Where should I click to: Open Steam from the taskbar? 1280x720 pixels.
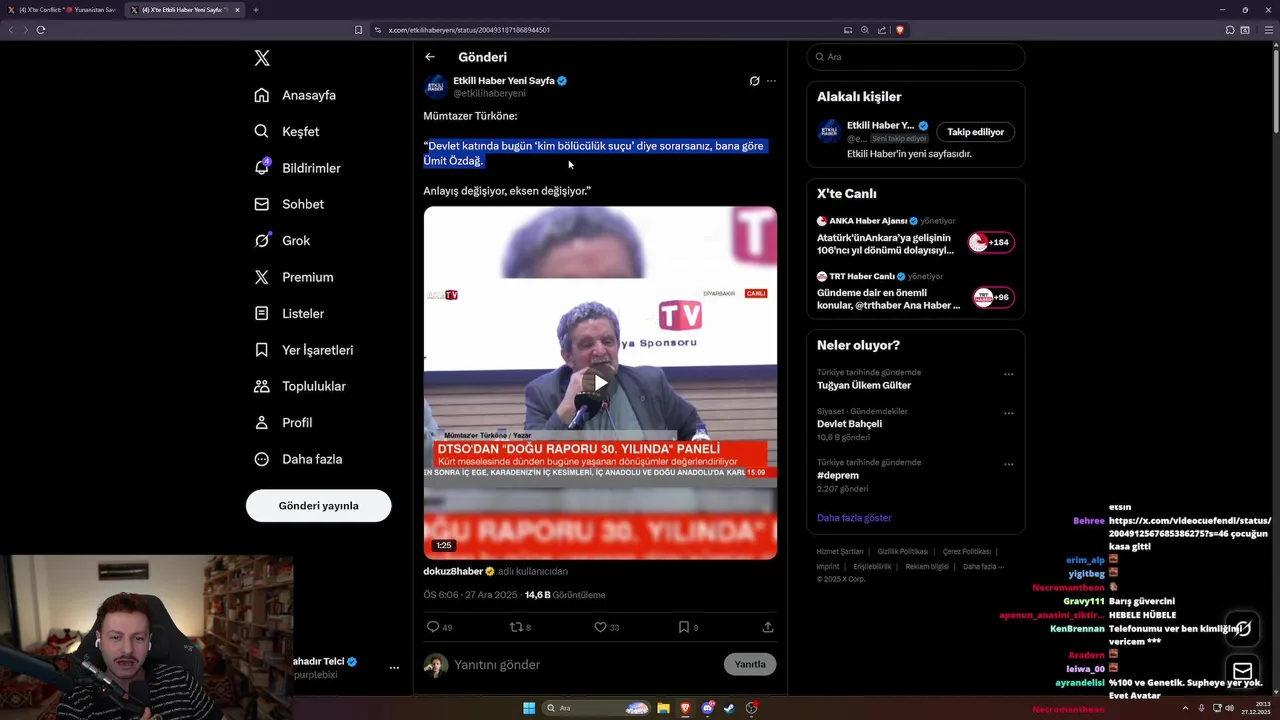coord(729,708)
